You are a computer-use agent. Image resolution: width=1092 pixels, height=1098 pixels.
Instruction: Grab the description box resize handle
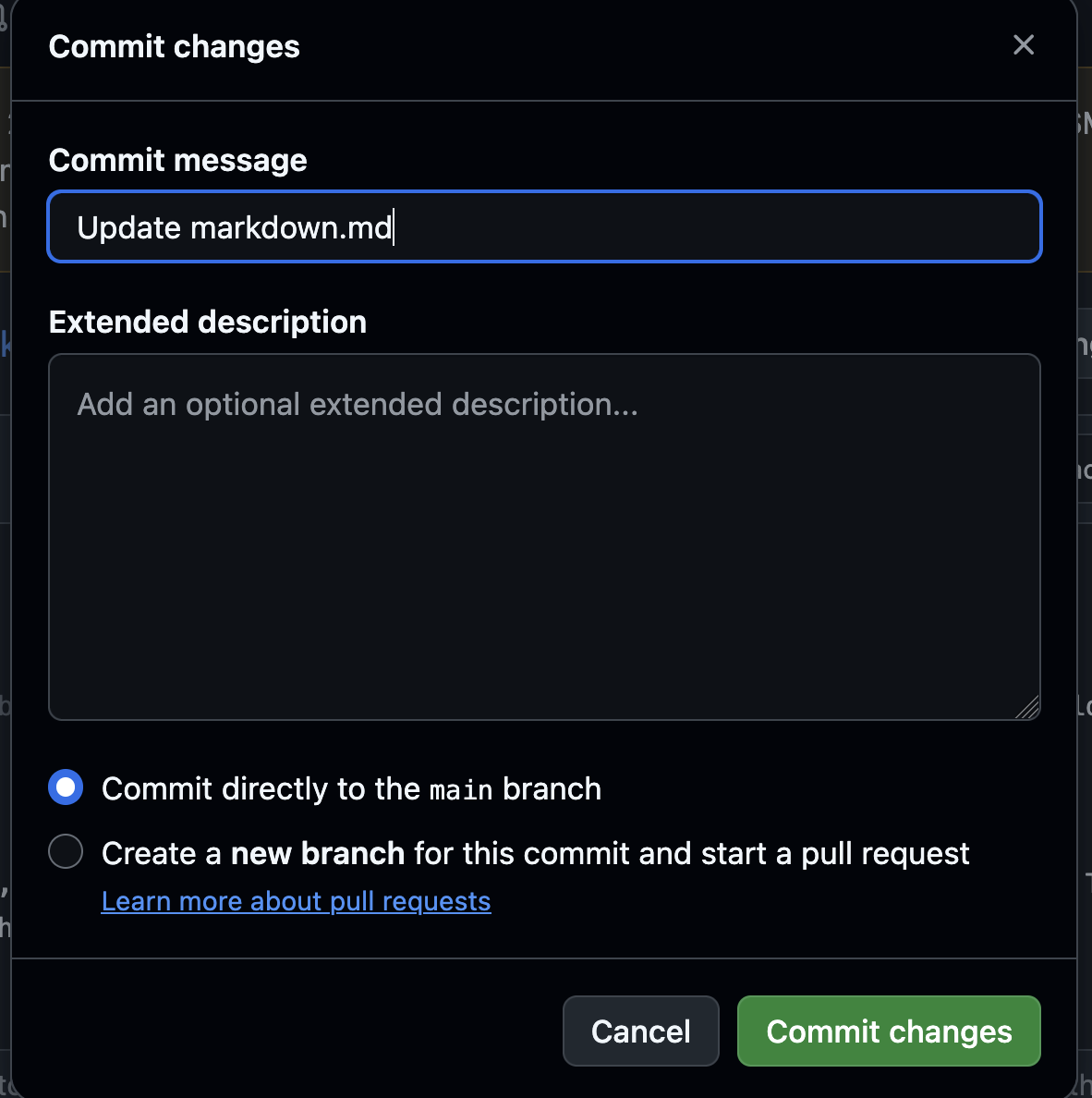point(1028,708)
